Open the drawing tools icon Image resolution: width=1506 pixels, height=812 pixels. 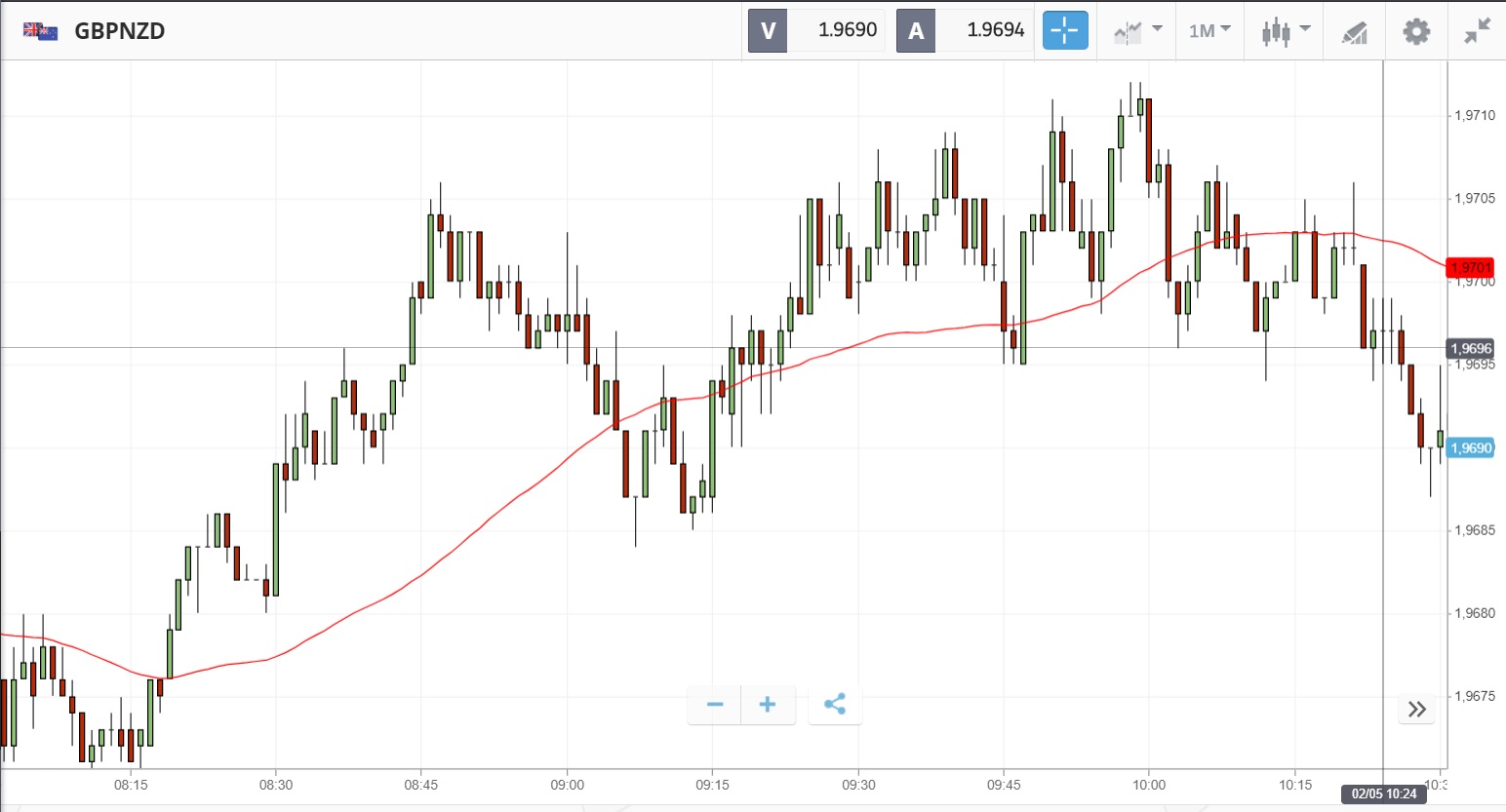(1355, 32)
